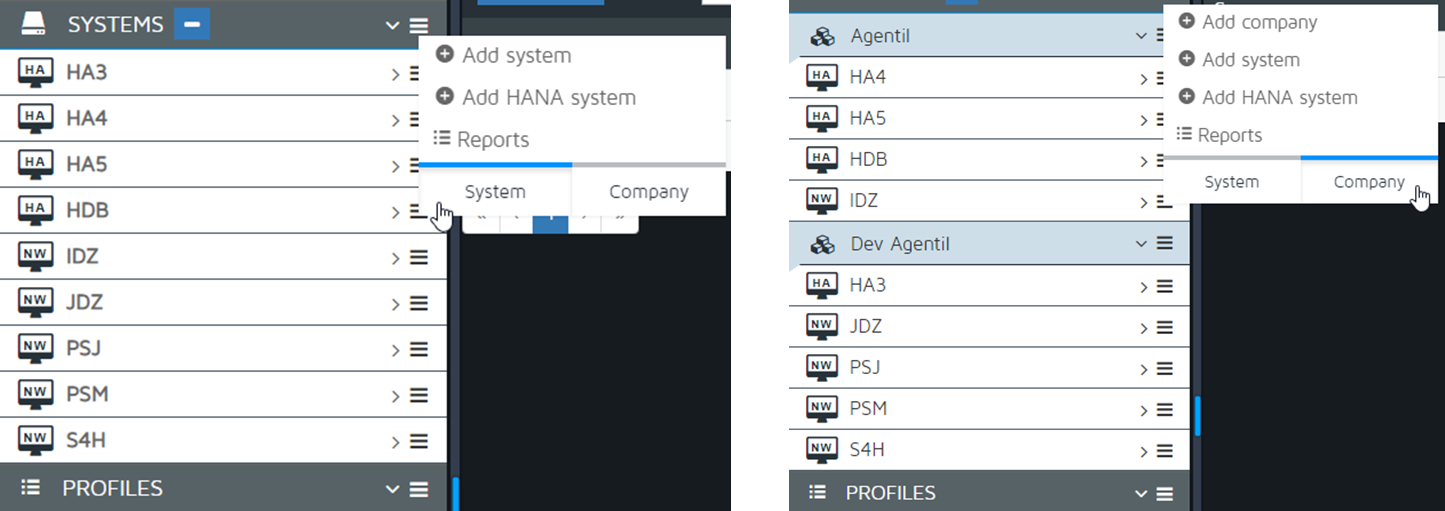The image size is (1445, 511).
Task: Click IDZ NW icon under Agentil group
Action: coord(822,201)
